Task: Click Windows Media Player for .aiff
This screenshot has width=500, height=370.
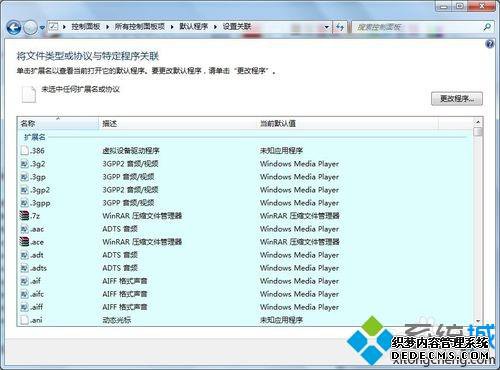Action: click(299, 307)
